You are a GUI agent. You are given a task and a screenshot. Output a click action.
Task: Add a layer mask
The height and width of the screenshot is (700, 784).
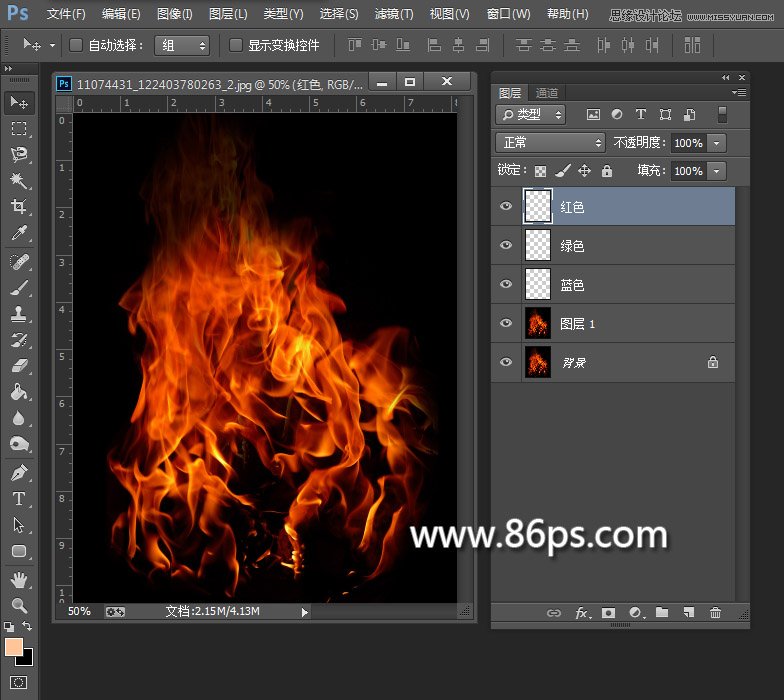point(608,613)
